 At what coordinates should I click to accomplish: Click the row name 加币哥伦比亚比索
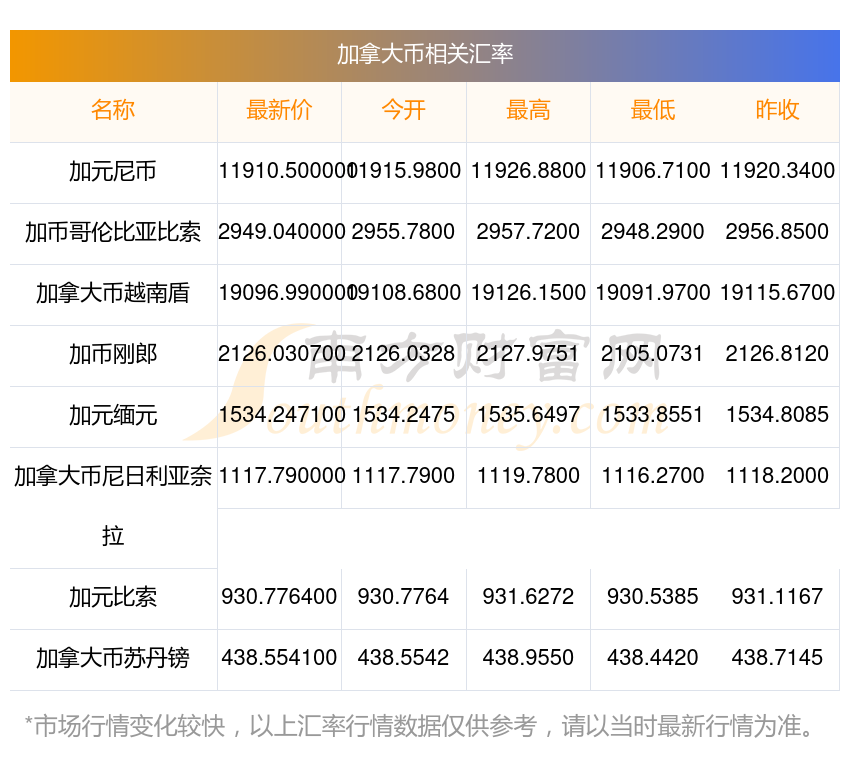coord(113,233)
